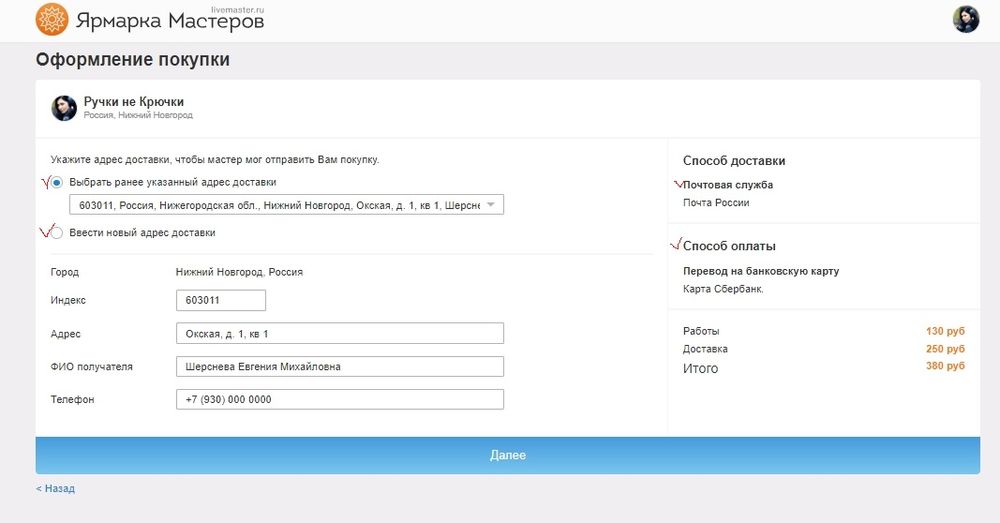Choose the enter new delivery address option

(57, 233)
